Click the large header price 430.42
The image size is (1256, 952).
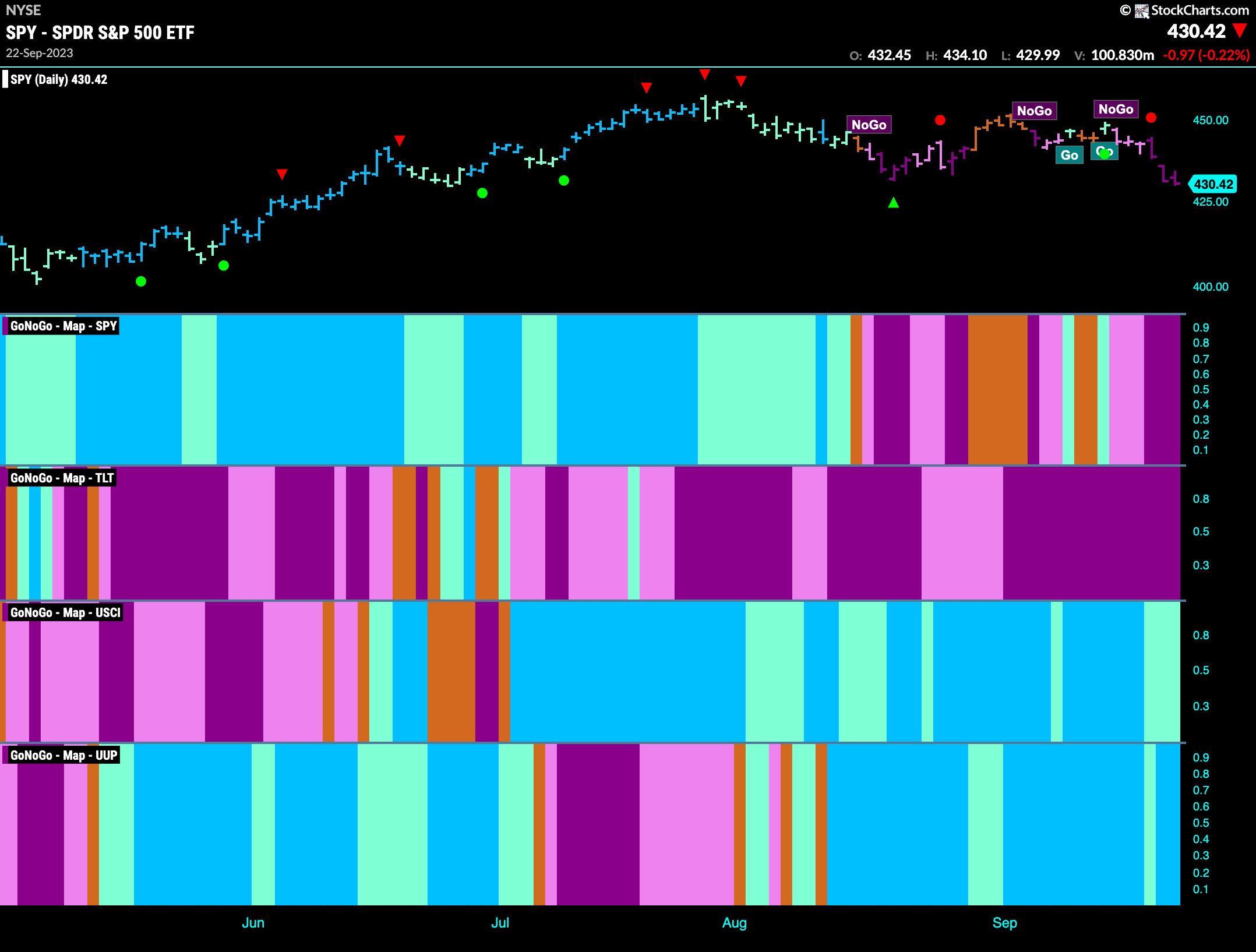click(x=1196, y=31)
